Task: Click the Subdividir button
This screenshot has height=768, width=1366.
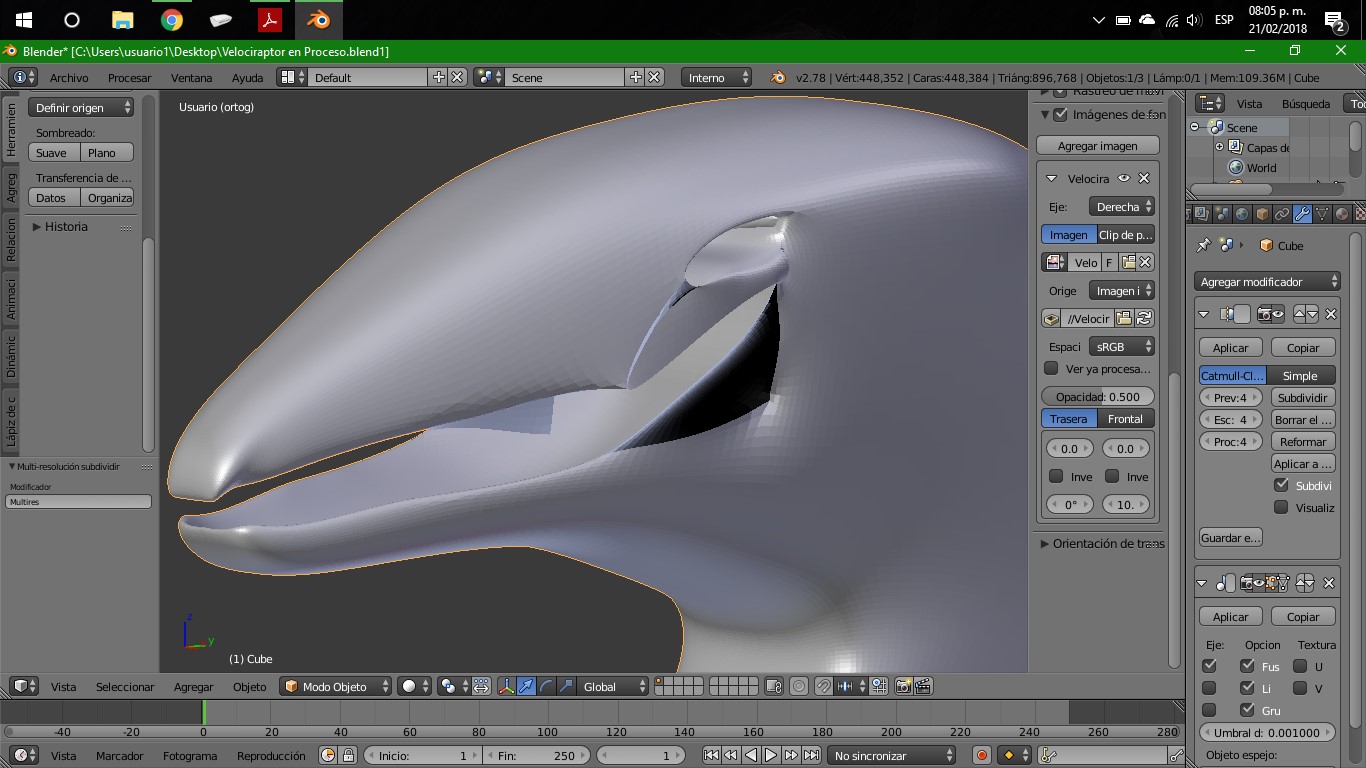Action: (x=1302, y=397)
